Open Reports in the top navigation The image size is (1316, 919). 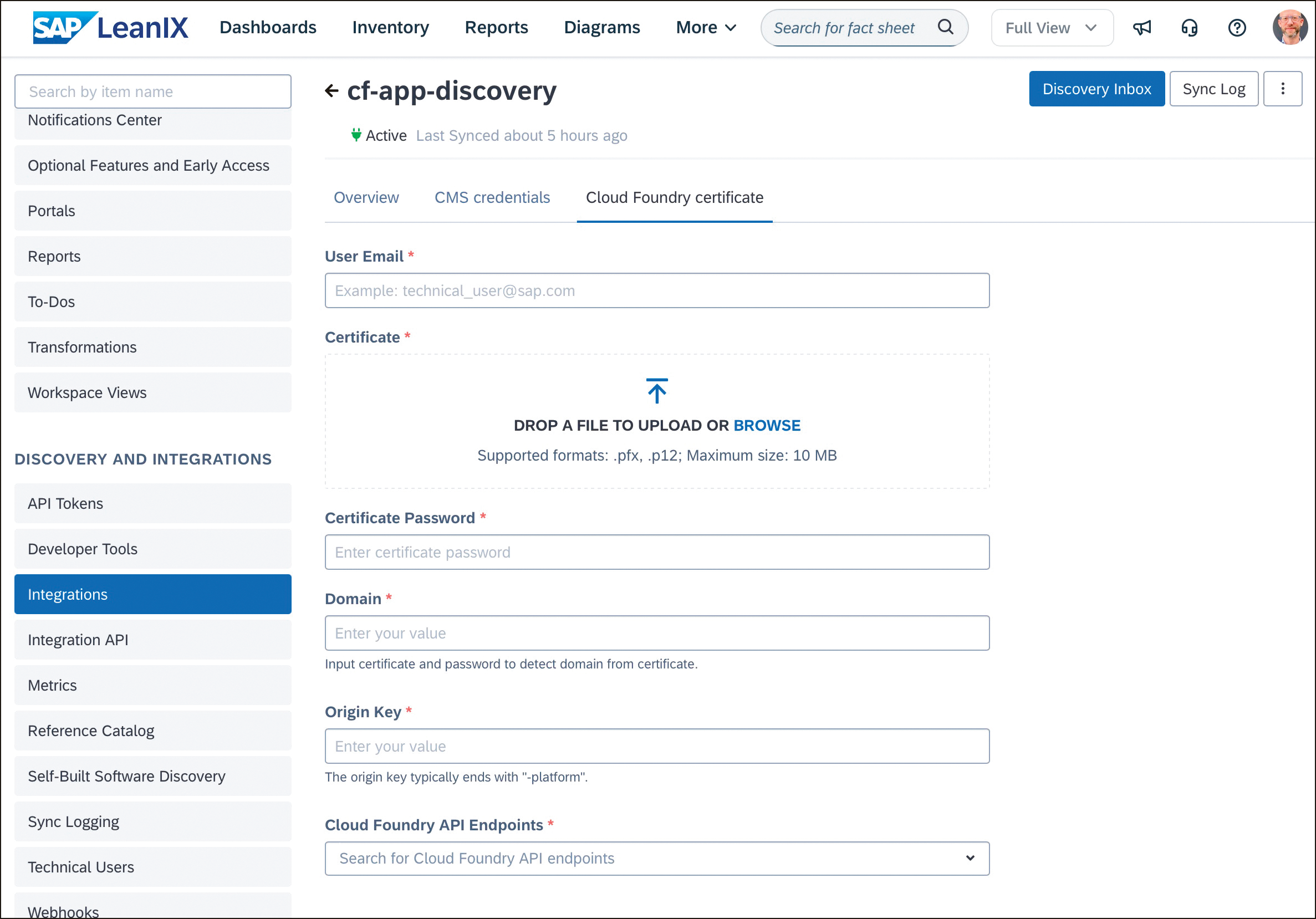click(496, 28)
